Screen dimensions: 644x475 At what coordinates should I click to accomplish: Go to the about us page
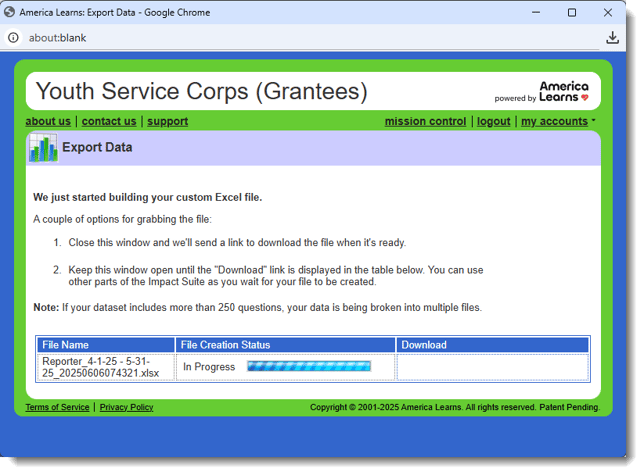[x=48, y=121]
